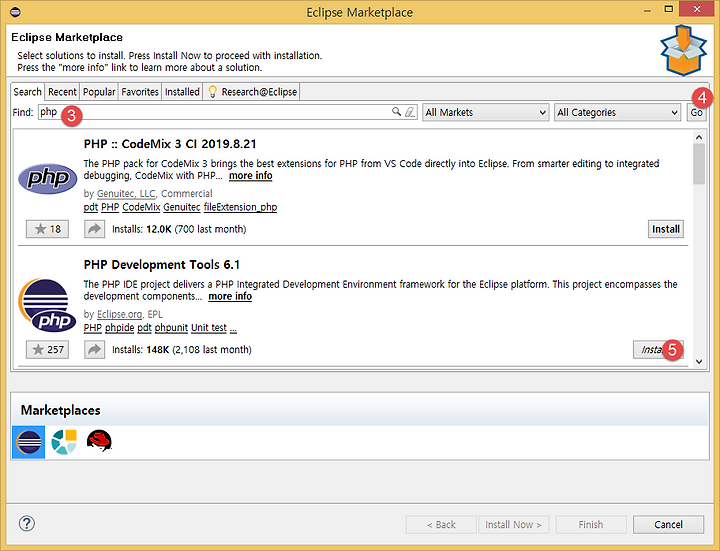Click the CodeMix tag link
The width and height of the screenshot is (720, 551).
click(141, 207)
